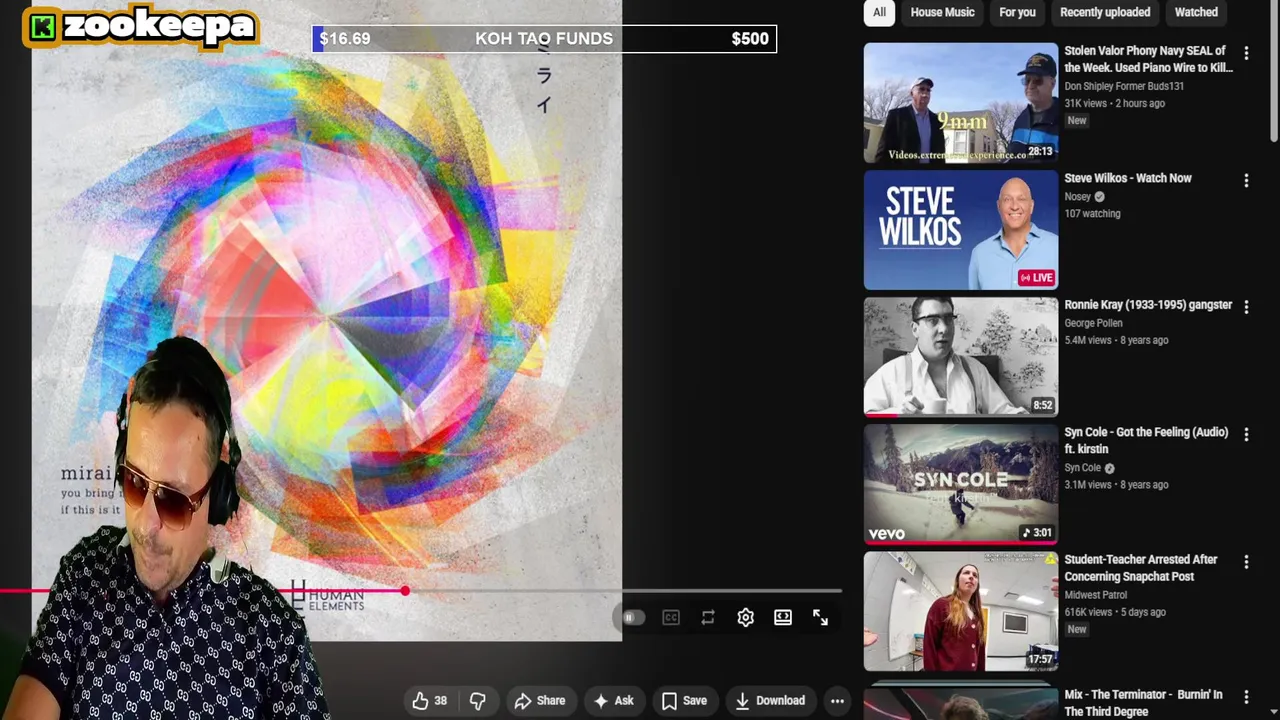Click the zookeepa channel name overlay

click(x=160, y=26)
